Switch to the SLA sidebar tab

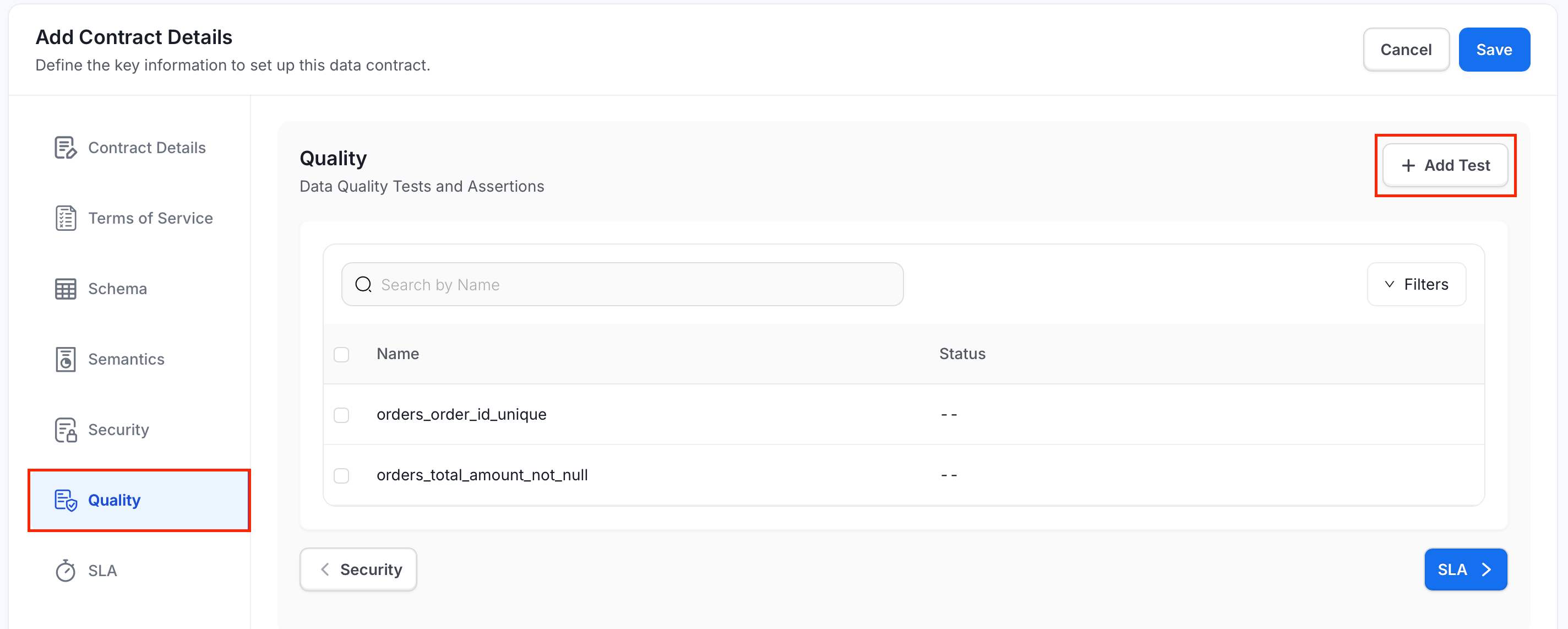[139, 571]
